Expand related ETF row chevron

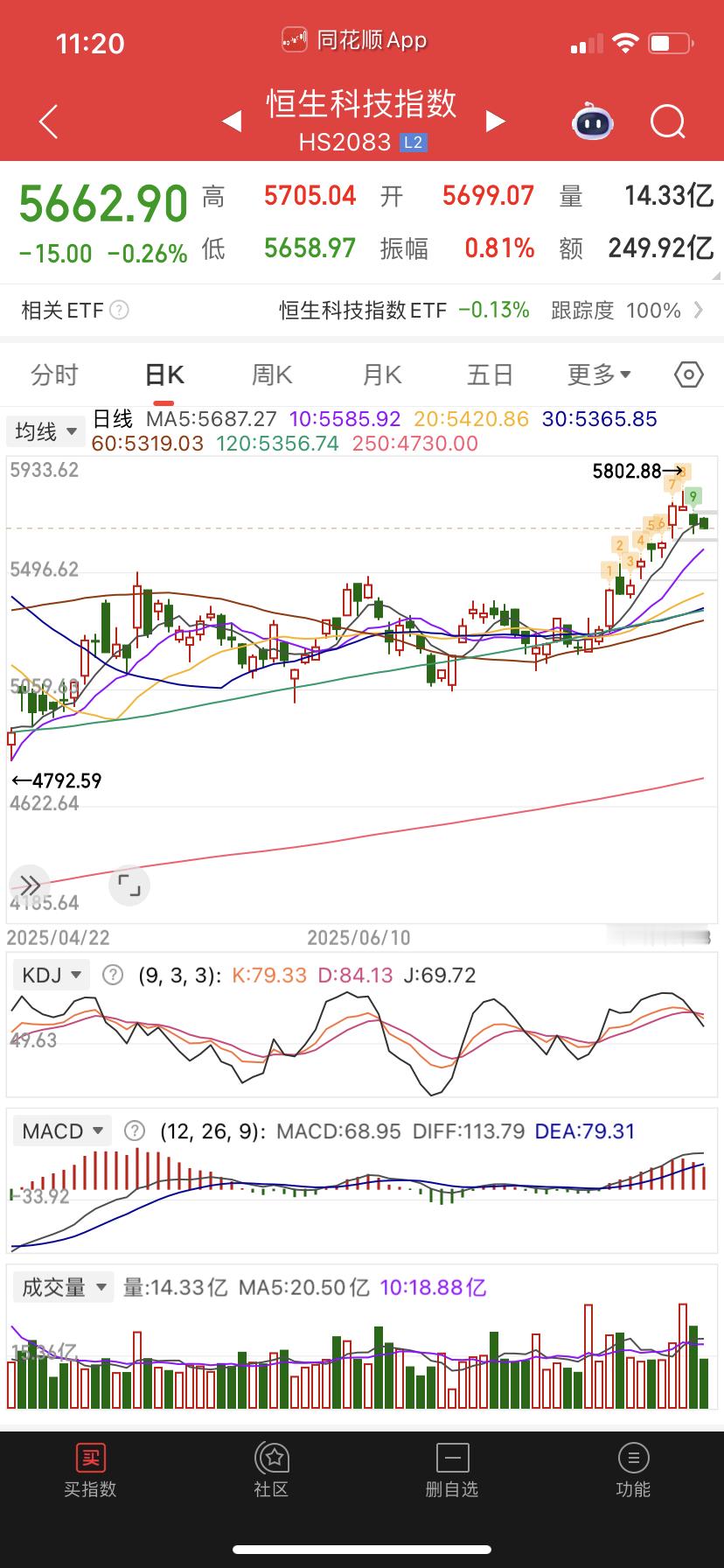tap(699, 310)
